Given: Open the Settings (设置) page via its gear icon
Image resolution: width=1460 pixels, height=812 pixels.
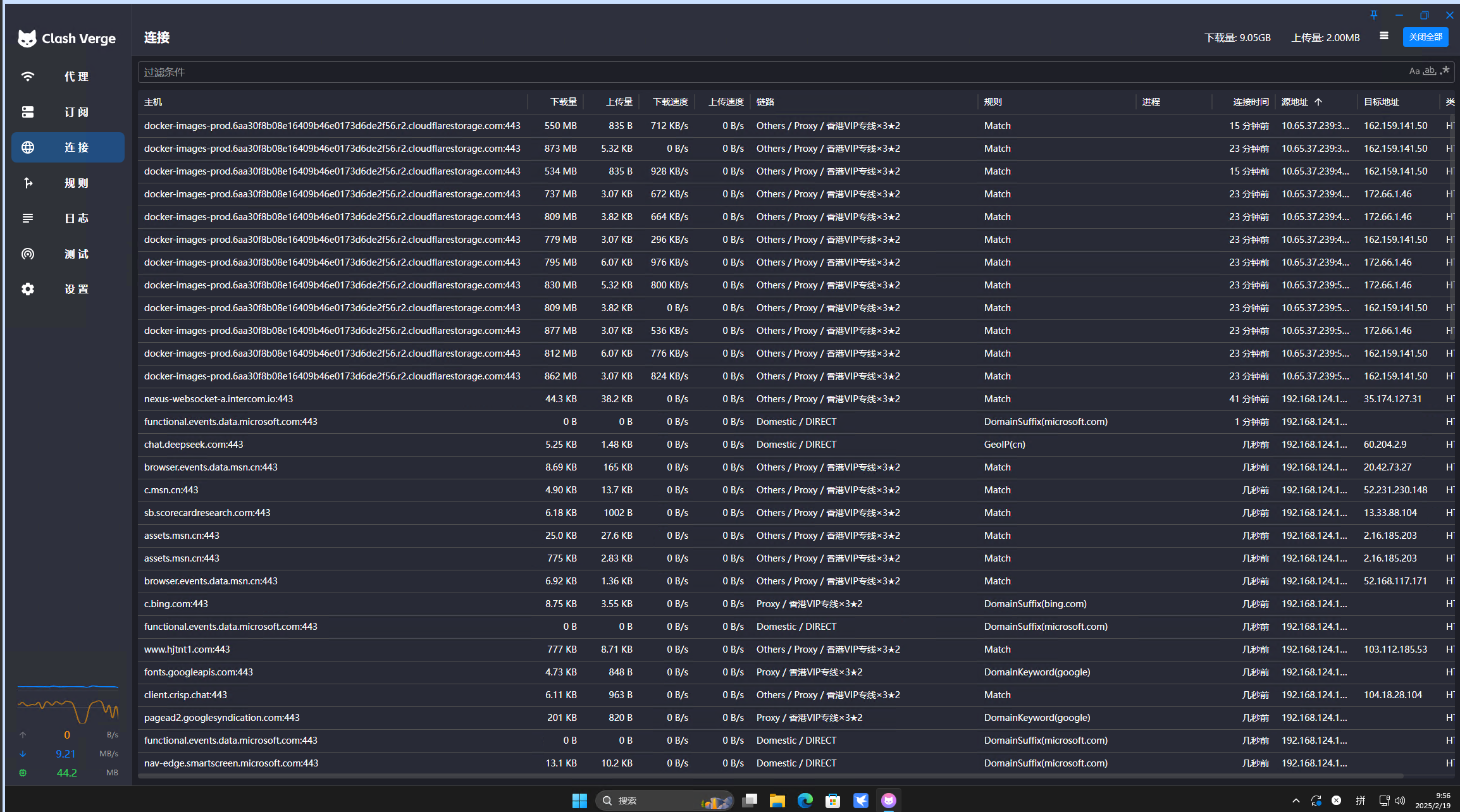Looking at the screenshot, I should (x=28, y=289).
